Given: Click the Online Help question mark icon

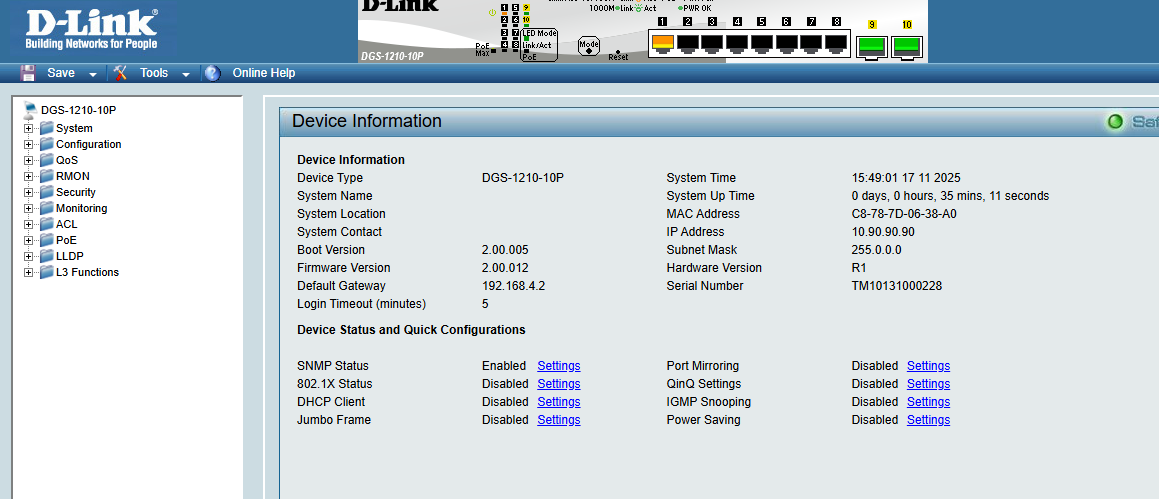Looking at the screenshot, I should coord(211,73).
